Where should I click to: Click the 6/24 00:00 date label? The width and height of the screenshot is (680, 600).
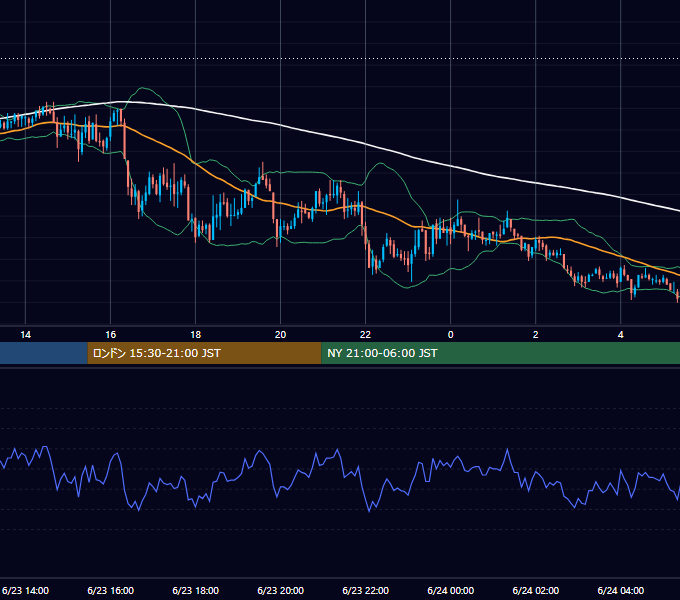click(451, 590)
